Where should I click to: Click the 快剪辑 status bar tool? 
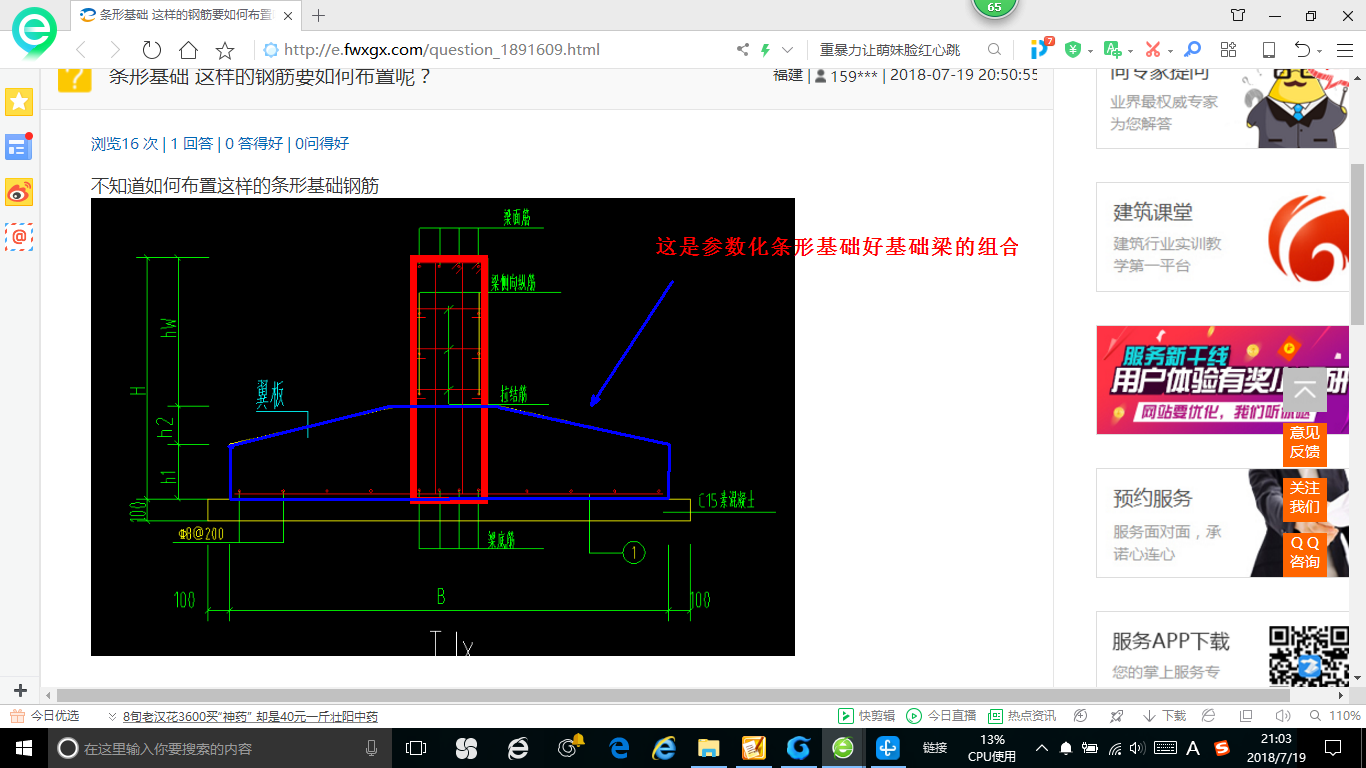click(868, 716)
